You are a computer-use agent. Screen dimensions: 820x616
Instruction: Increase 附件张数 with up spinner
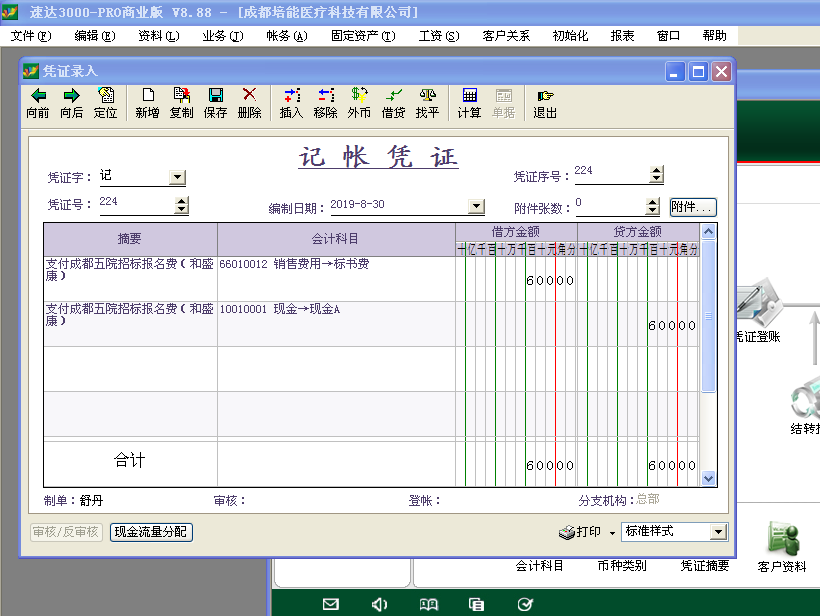tap(653, 202)
